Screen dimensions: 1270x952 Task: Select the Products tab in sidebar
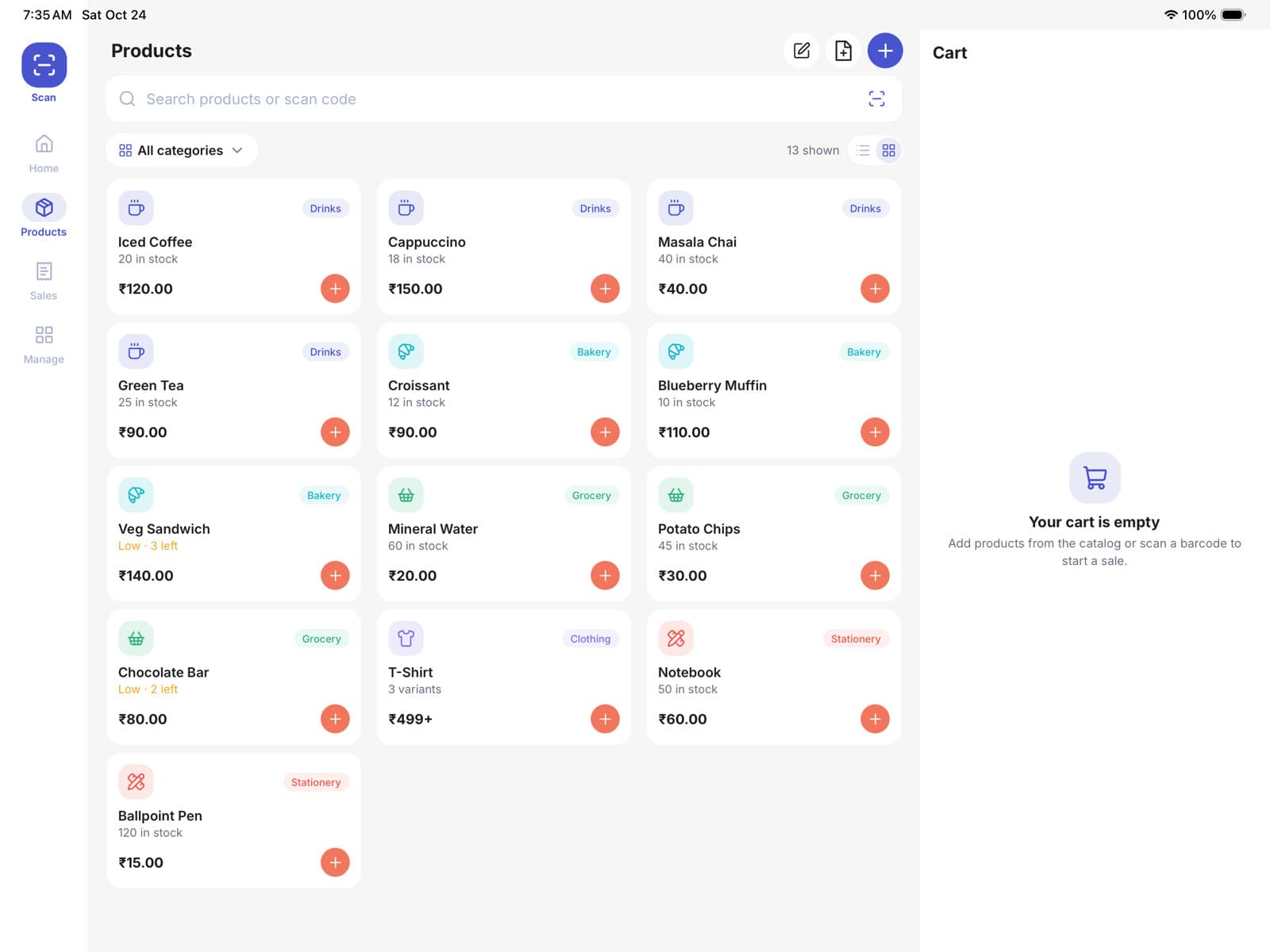tap(44, 217)
